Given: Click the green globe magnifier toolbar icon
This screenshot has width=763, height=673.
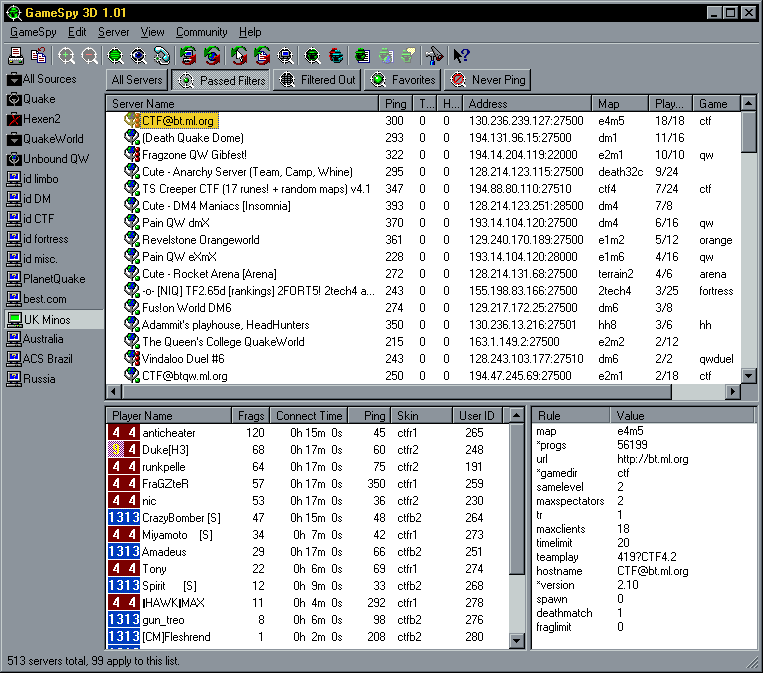Looking at the screenshot, I should (115, 56).
